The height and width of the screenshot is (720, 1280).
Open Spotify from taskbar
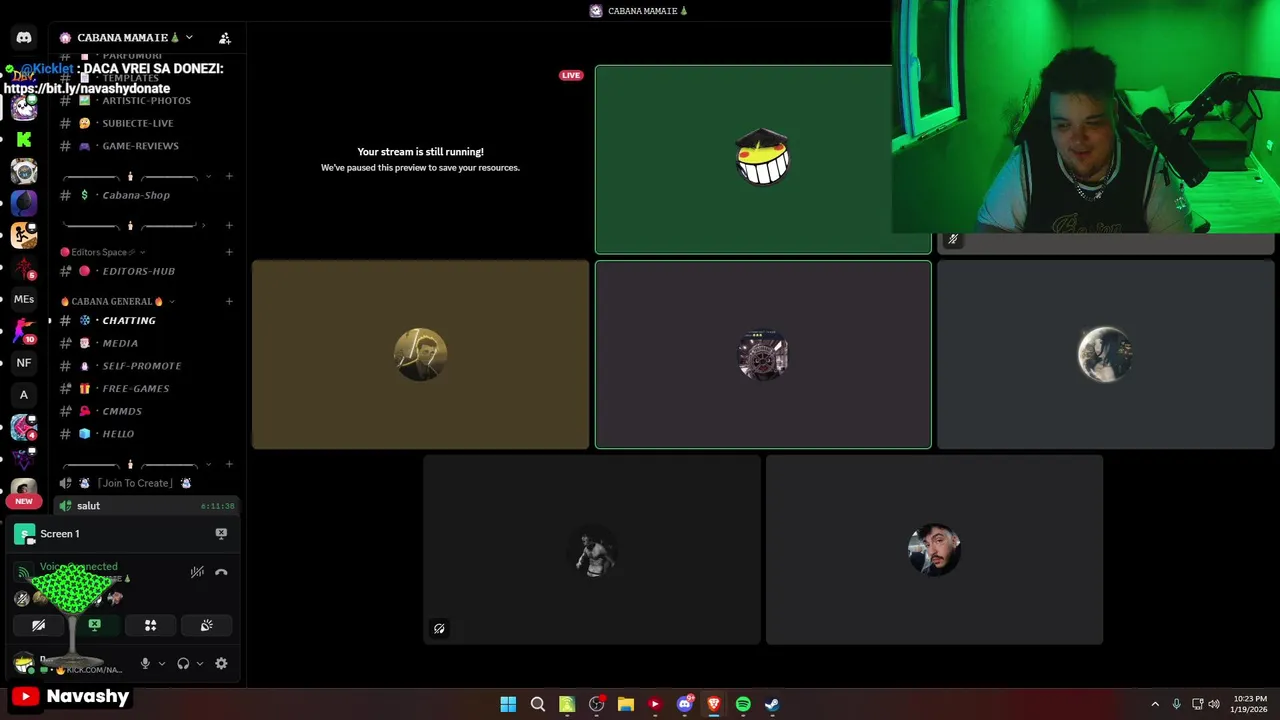click(743, 704)
